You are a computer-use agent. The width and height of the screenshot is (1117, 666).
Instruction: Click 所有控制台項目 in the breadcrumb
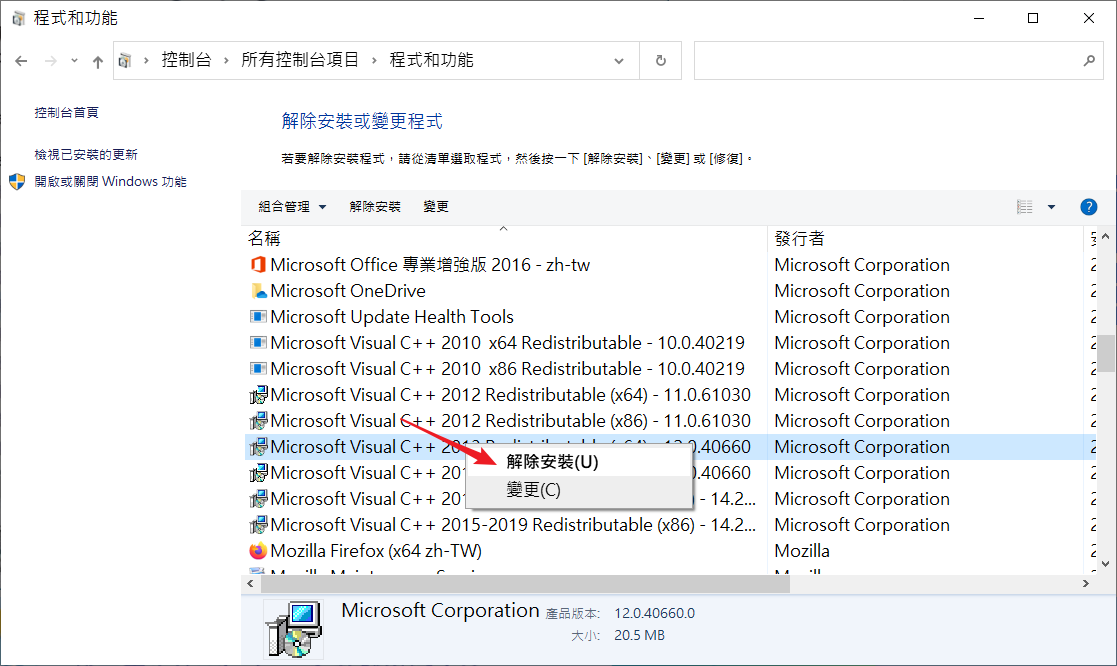click(x=300, y=60)
